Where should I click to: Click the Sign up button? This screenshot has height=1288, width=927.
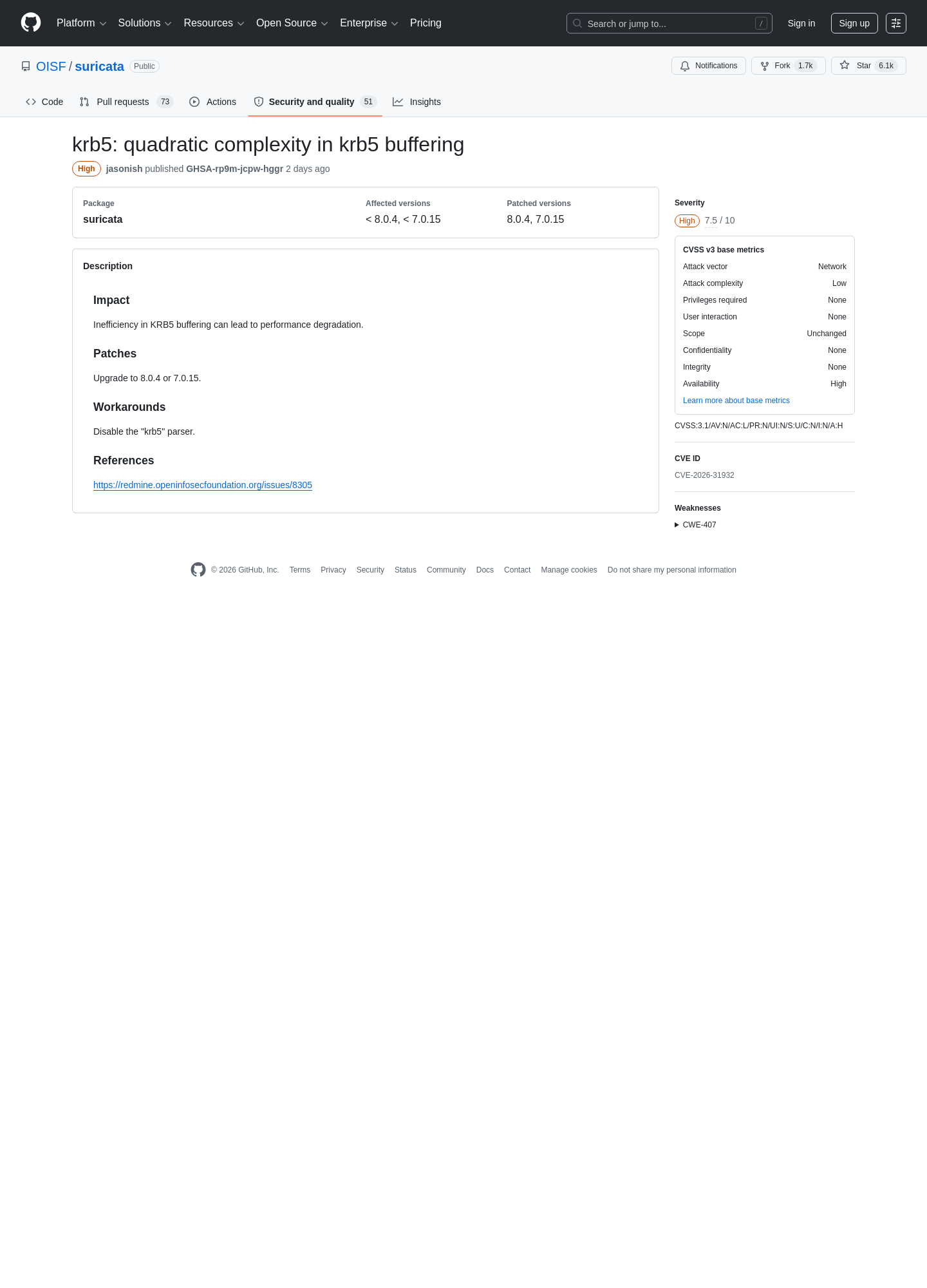pos(854,23)
